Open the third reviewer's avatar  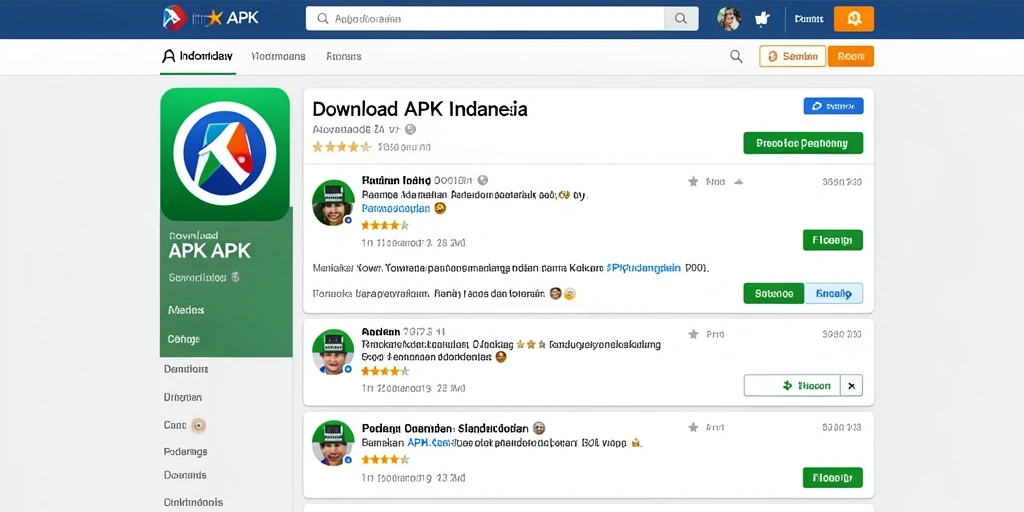click(333, 442)
